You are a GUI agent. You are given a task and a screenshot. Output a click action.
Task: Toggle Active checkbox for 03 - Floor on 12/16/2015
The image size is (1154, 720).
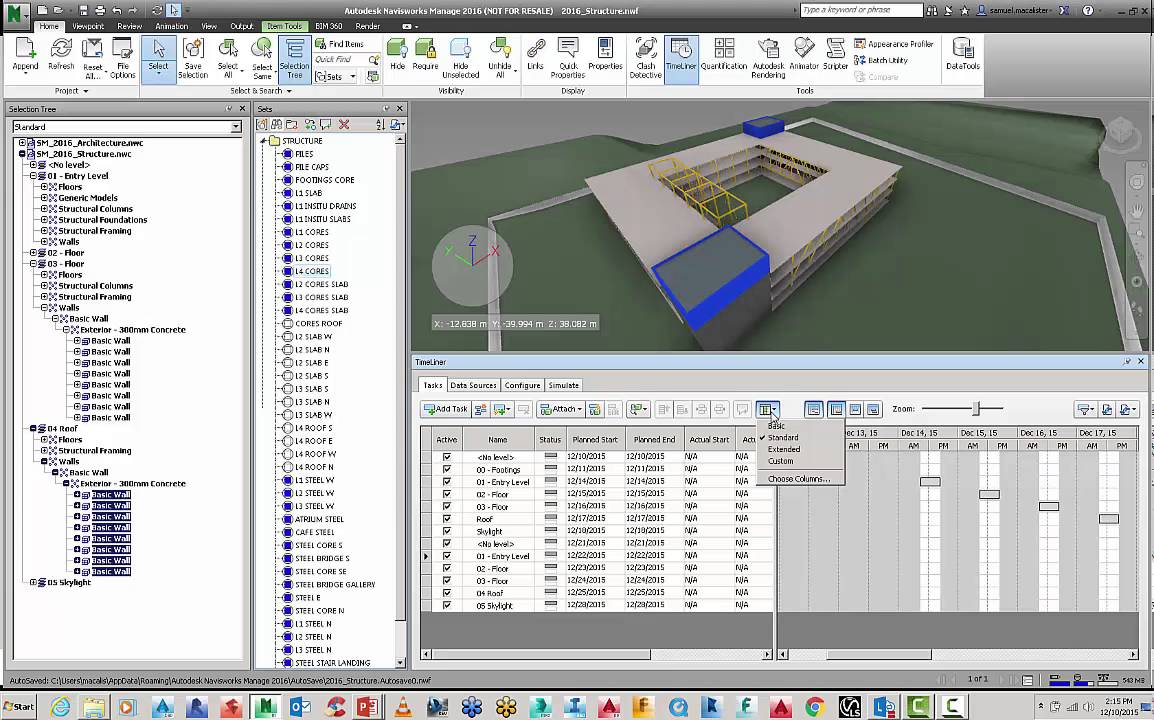pos(447,506)
